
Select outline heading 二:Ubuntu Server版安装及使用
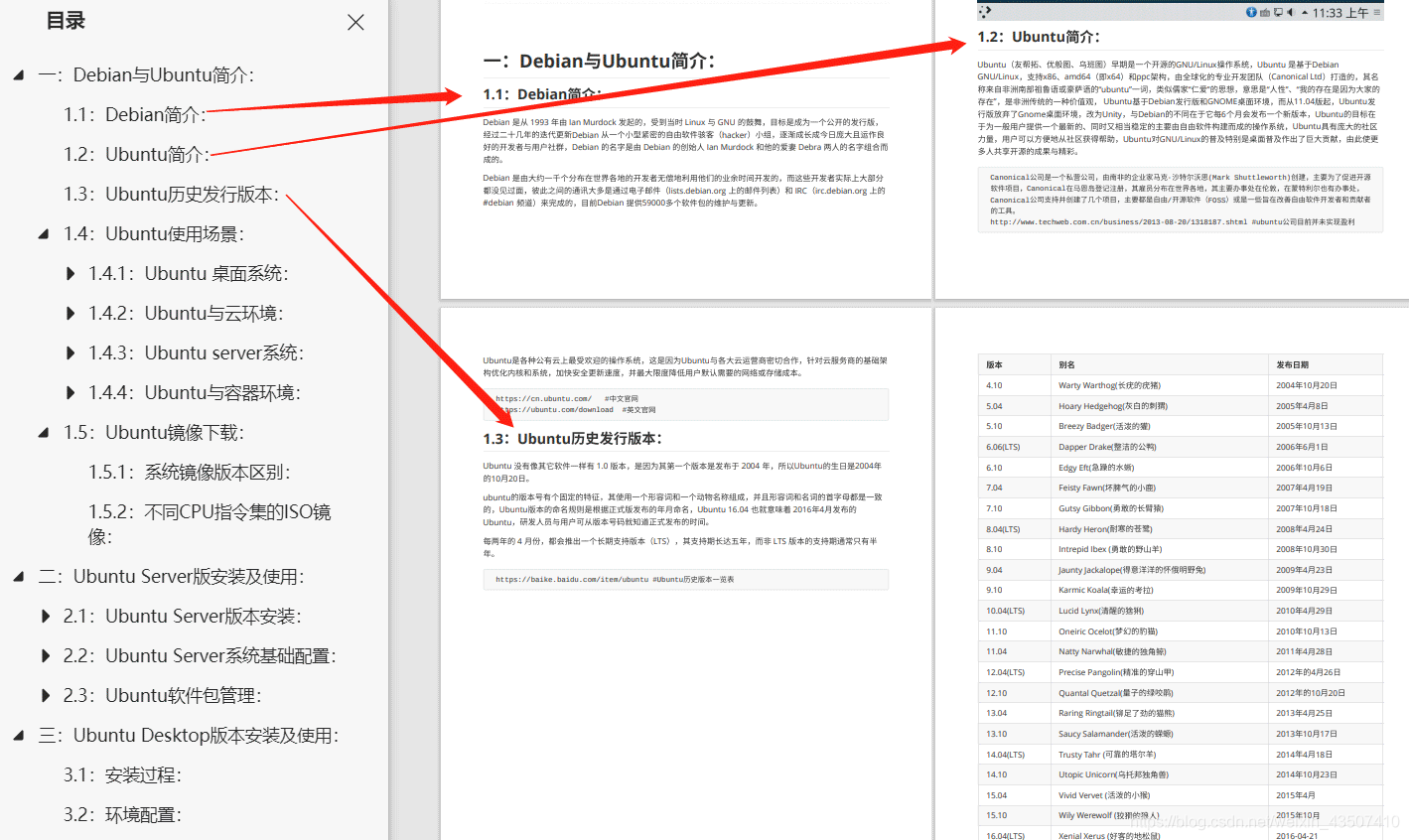click(172, 577)
